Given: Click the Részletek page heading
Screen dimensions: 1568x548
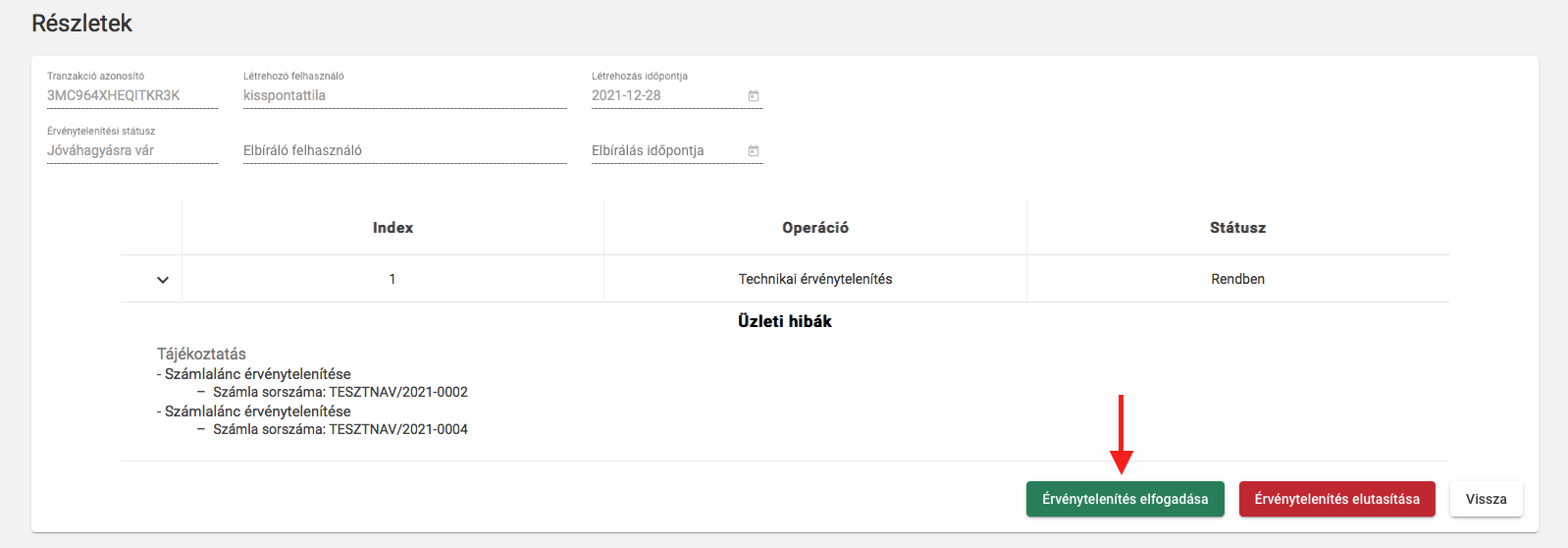Looking at the screenshot, I should (x=81, y=24).
